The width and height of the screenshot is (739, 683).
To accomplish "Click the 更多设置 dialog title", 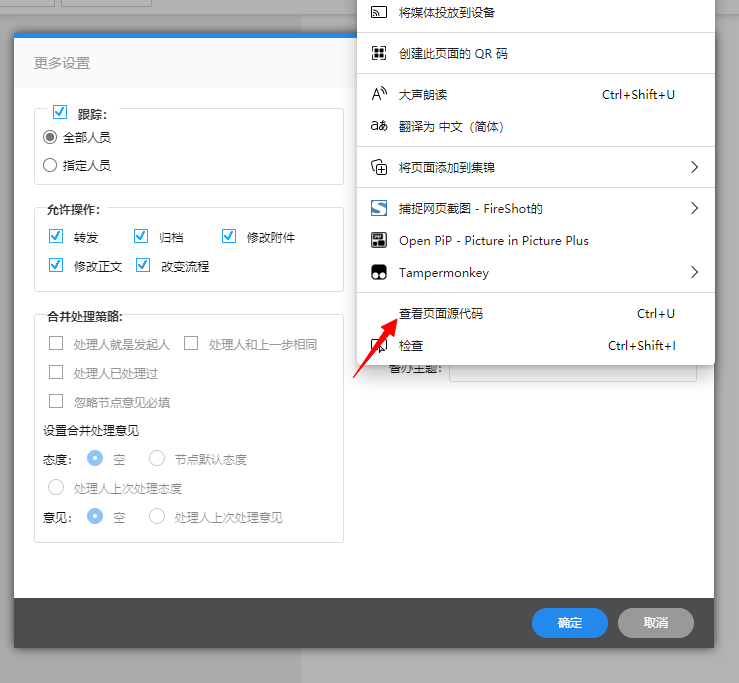I will pos(62,63).
